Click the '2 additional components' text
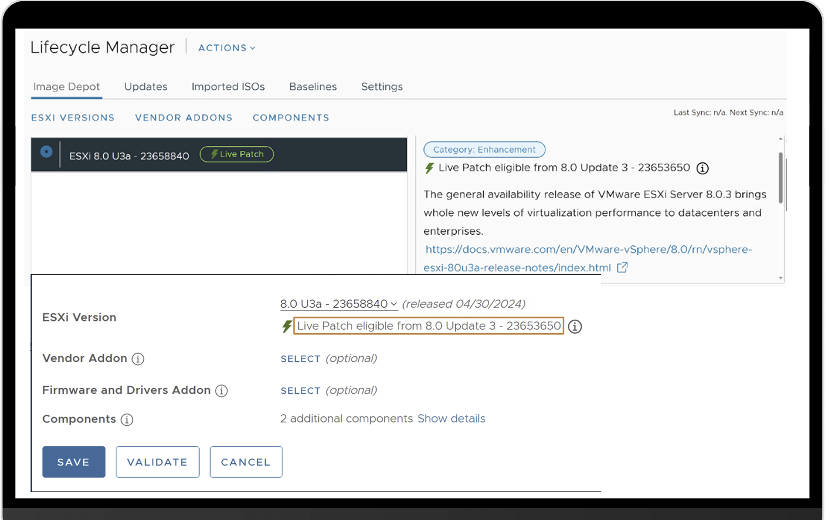The width and height of the screenshot is (830, 520). coord(346,418)
